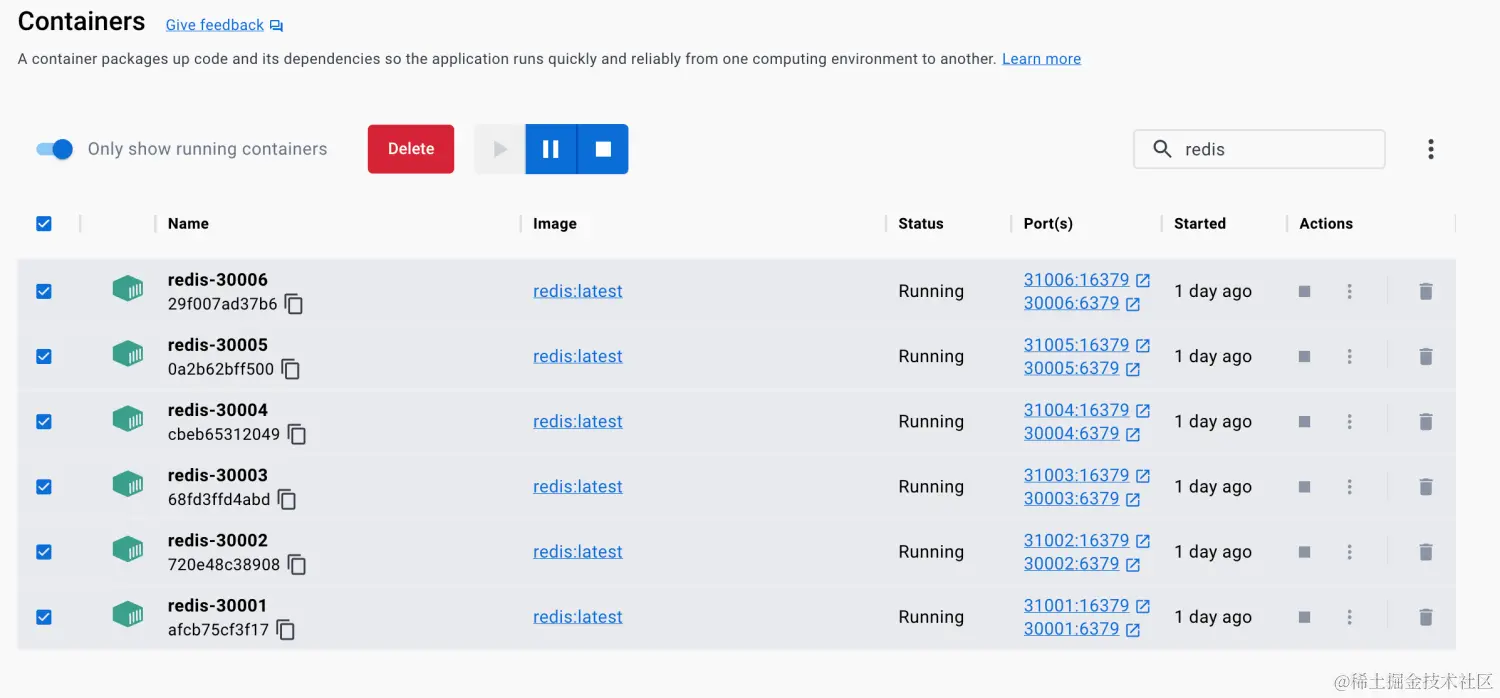
Task: Stop the redis-30001 container
Action: pos(1304,617)
